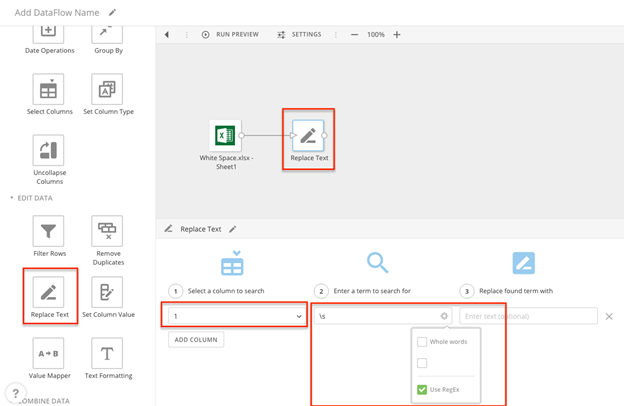Select the Group By tile

[x=107, y=34]
